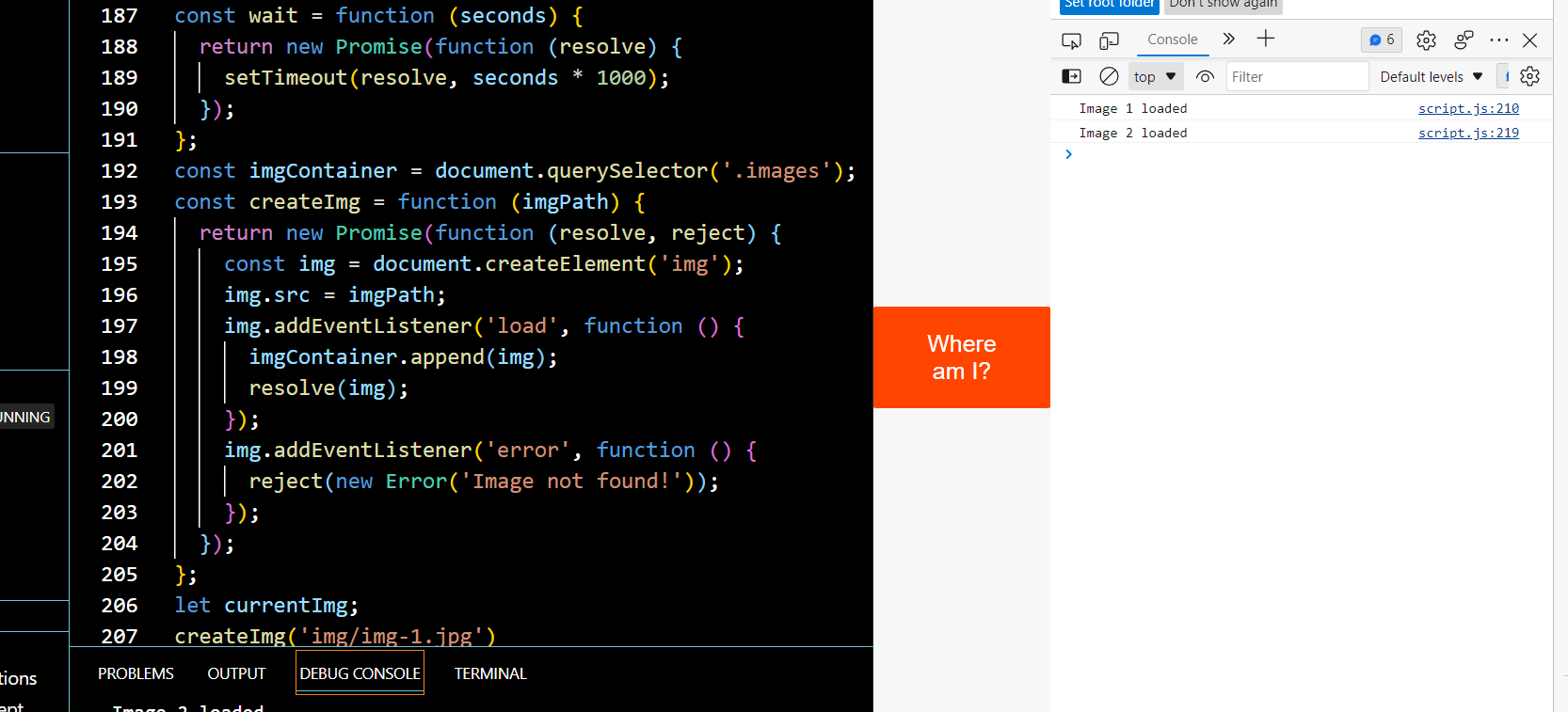Screen dimensions: 1568x712
Task: Click the 'Image not found!' error string
Action: 571,482
